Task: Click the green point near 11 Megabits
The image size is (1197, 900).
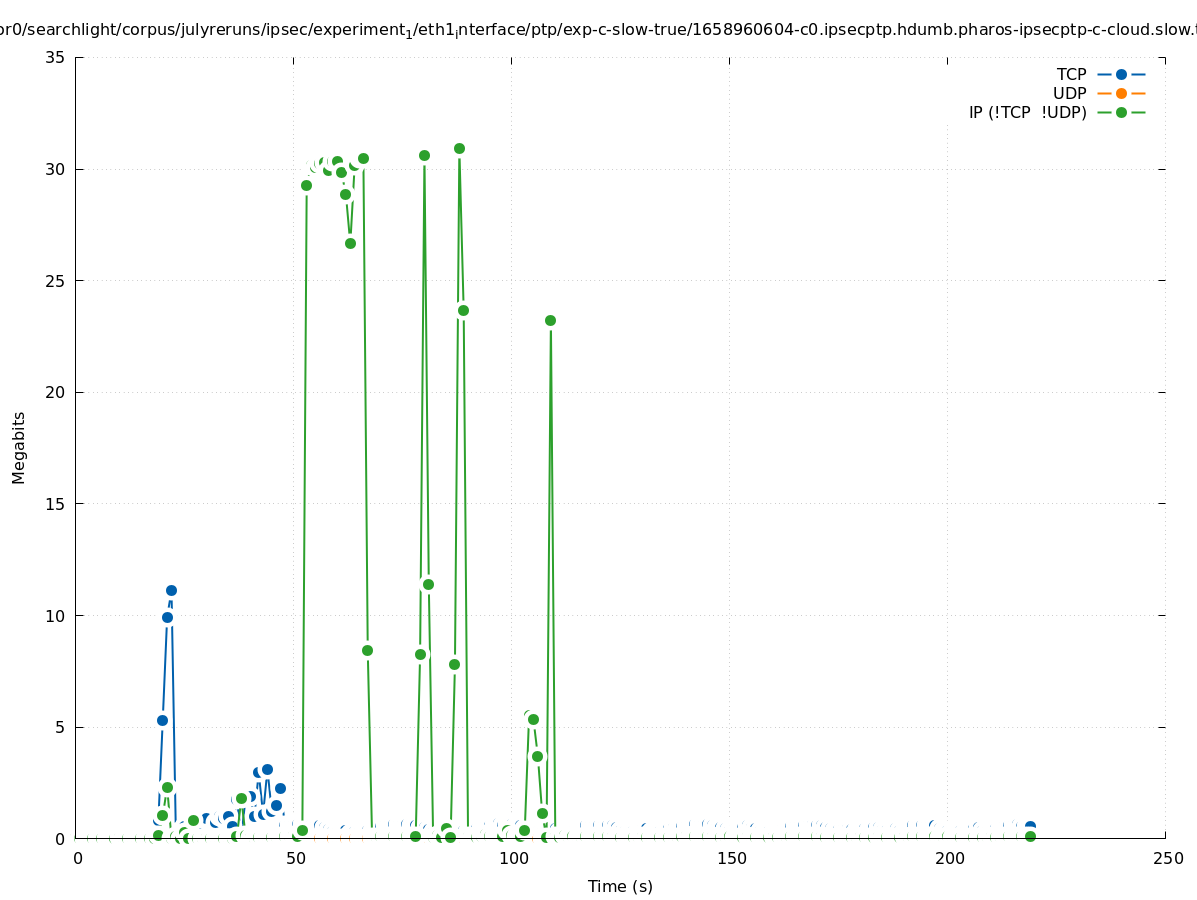Action: 428,584
